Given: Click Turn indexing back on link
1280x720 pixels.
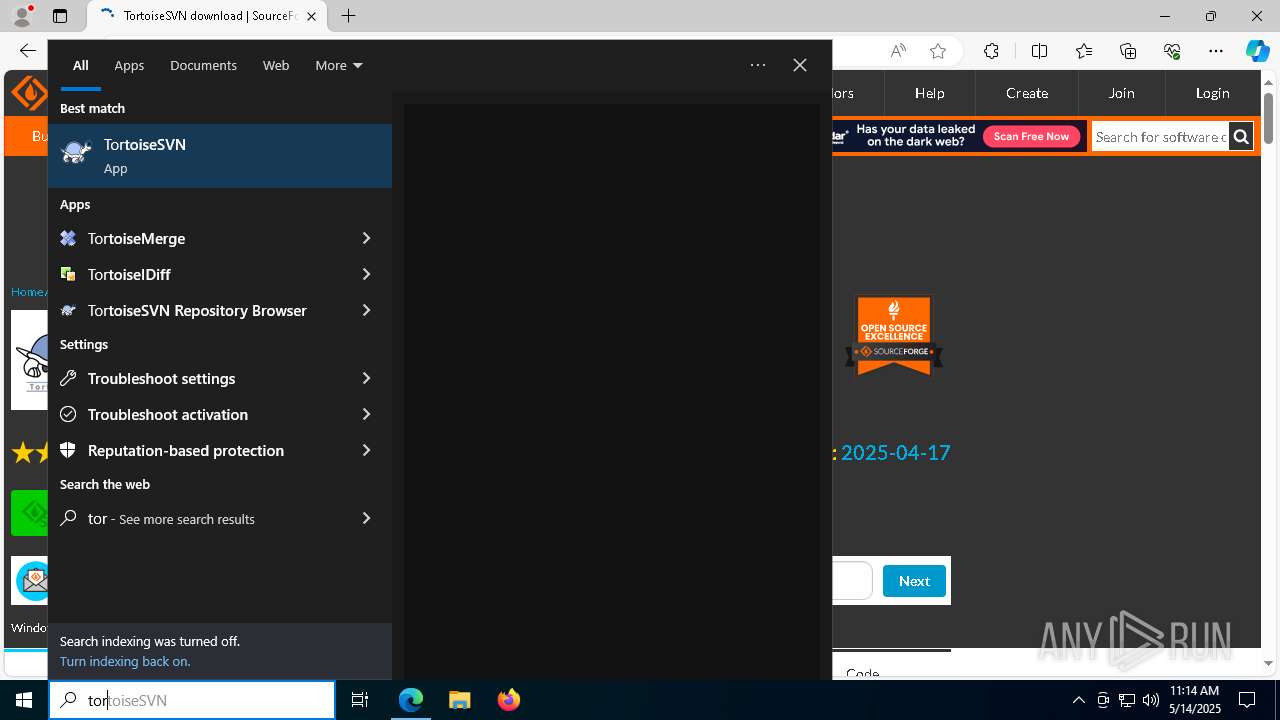Looking at the screenshot, I should [125, 661].
